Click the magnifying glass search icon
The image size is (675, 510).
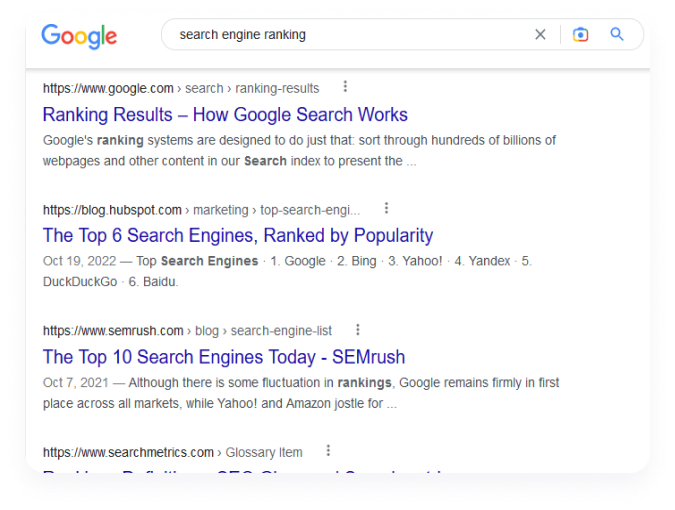tap(617, 35)
